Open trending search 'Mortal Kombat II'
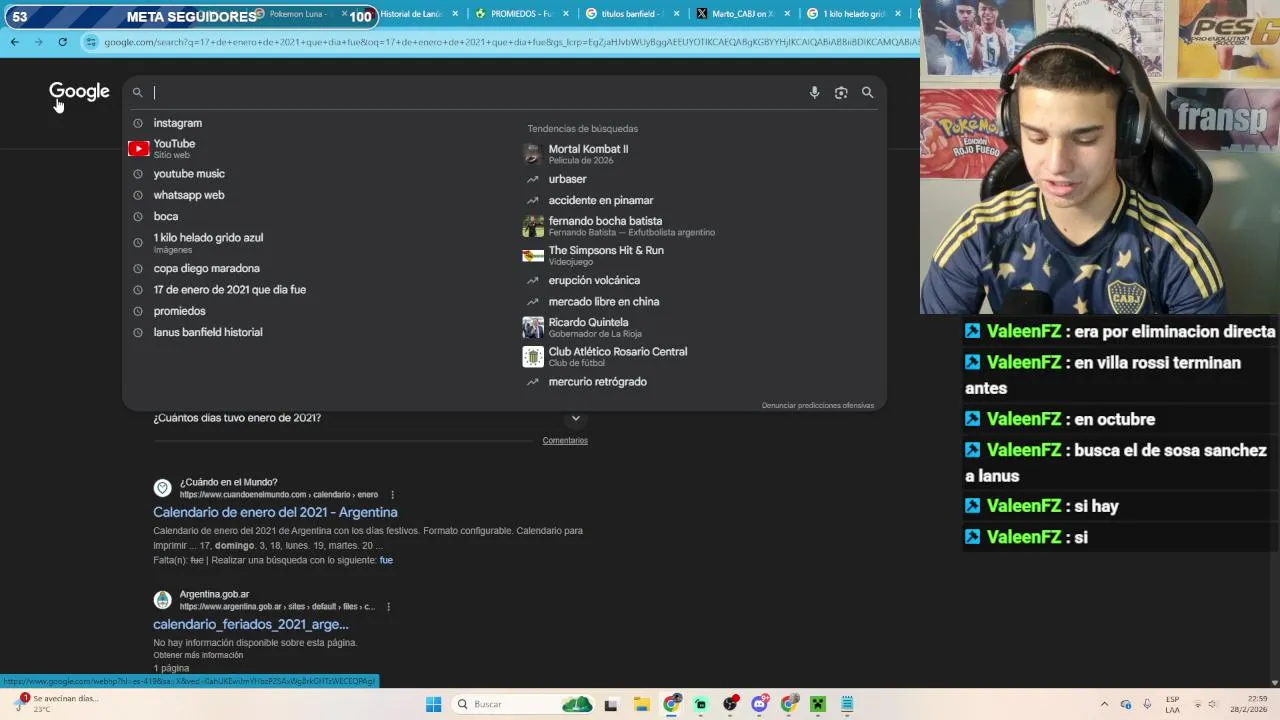This screenshot has width=1280, height=720. (x=588, y=153)
